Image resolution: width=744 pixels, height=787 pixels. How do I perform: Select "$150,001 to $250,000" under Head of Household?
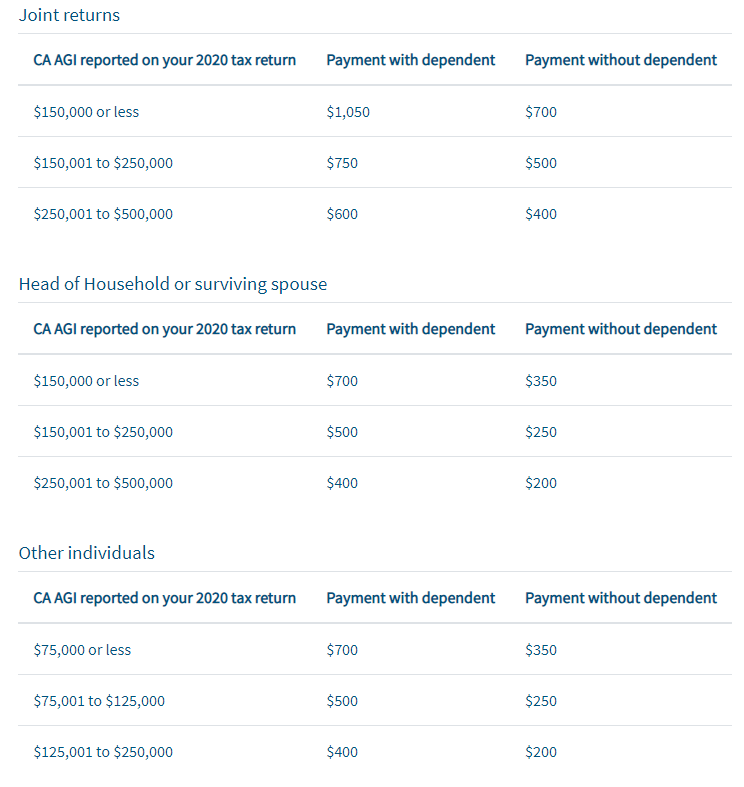[x=103, y=432]
